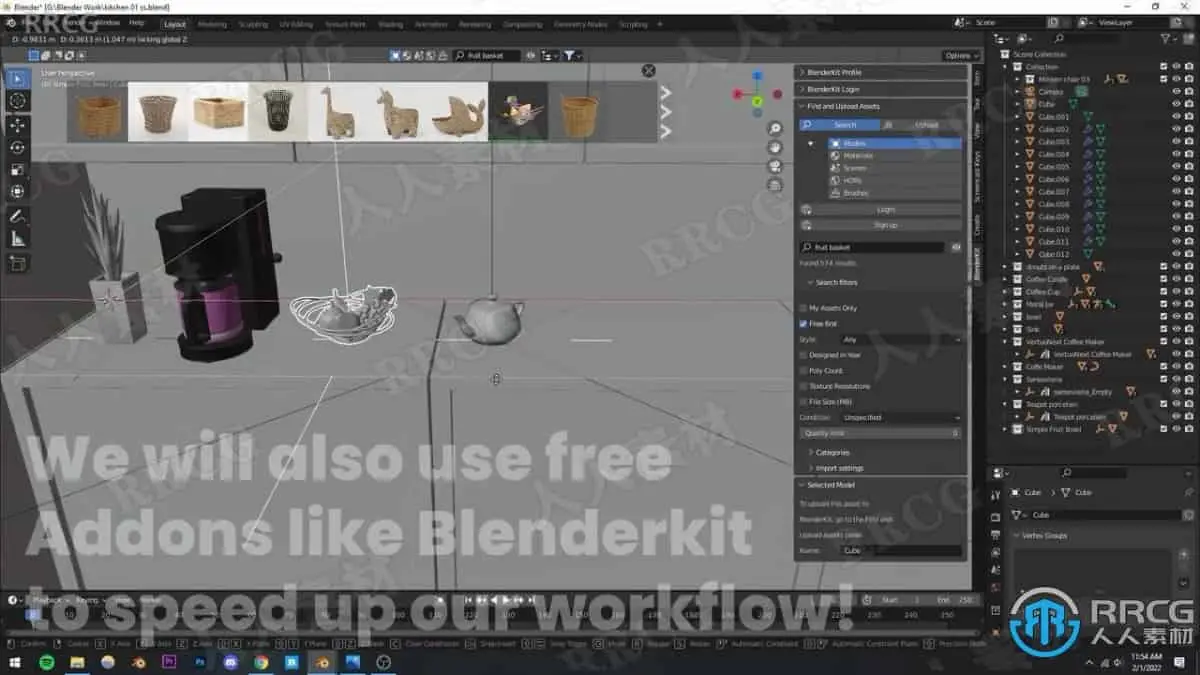Hide Cube.001 using its eye toggle
1200x675 pixels.
pos(1176,116)
